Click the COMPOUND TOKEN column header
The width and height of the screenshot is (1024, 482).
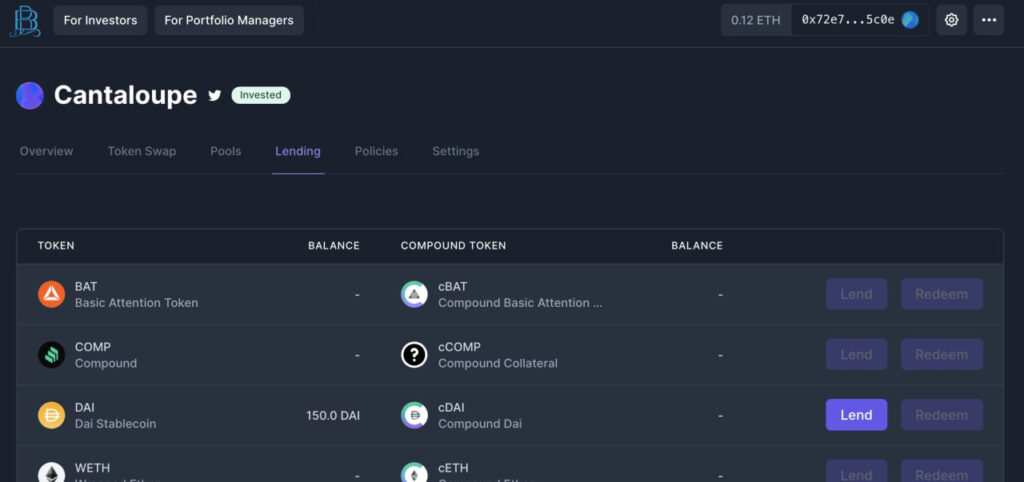tap(453, 246)
